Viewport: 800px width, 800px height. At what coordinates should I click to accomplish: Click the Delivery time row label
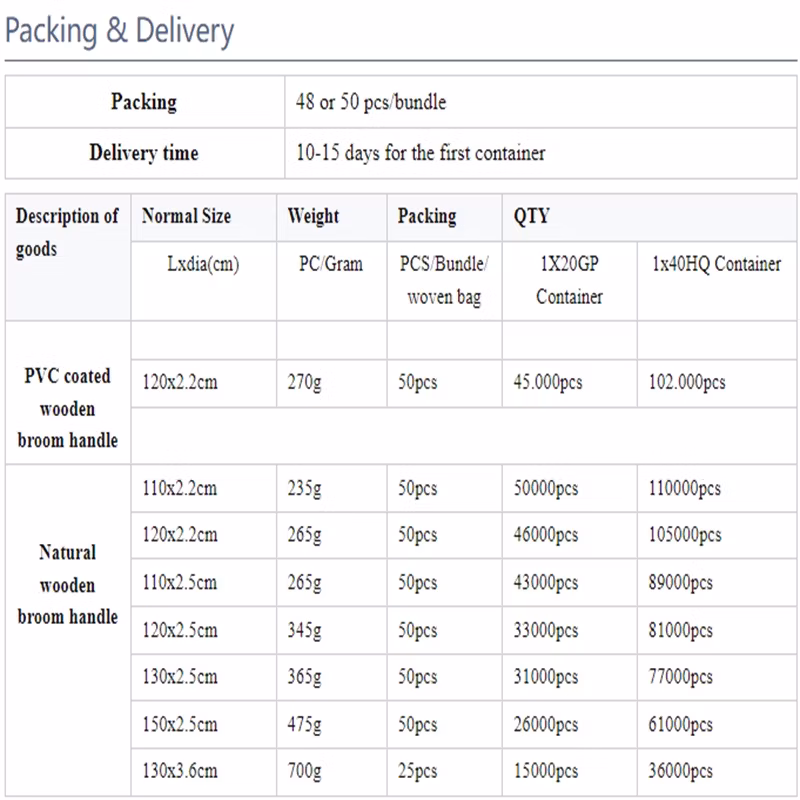tap(144, 153)
